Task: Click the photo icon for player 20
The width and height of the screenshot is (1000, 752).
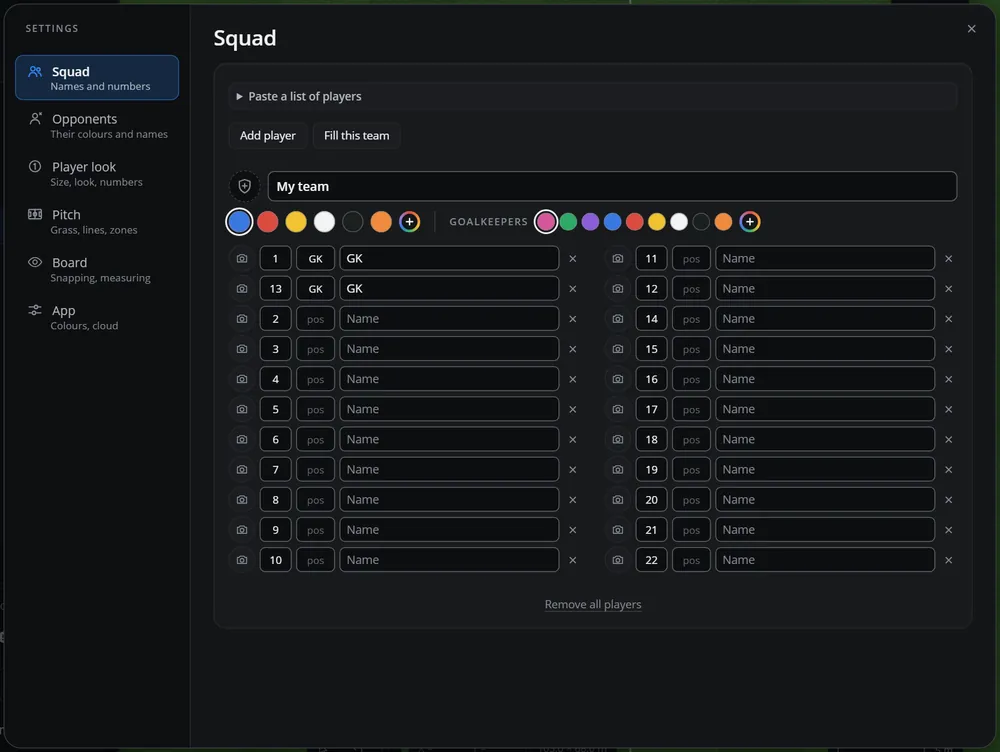Action: [617, 499]
